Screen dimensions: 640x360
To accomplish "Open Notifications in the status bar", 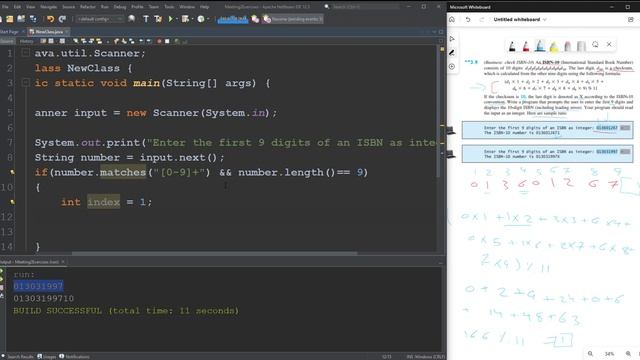I will click(x=74, y=356).
